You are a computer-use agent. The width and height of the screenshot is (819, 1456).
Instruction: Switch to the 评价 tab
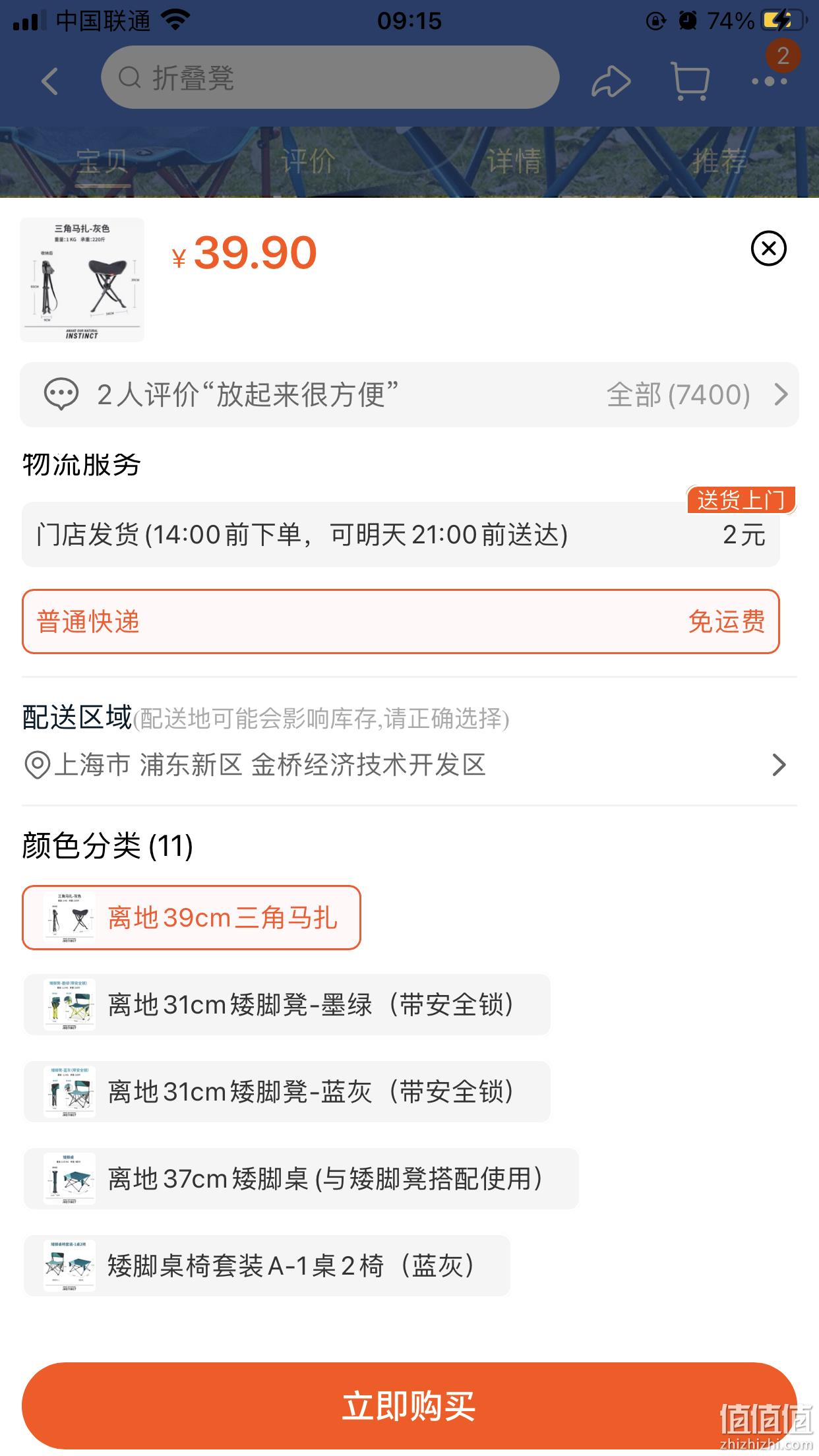(x=308, y=162)
